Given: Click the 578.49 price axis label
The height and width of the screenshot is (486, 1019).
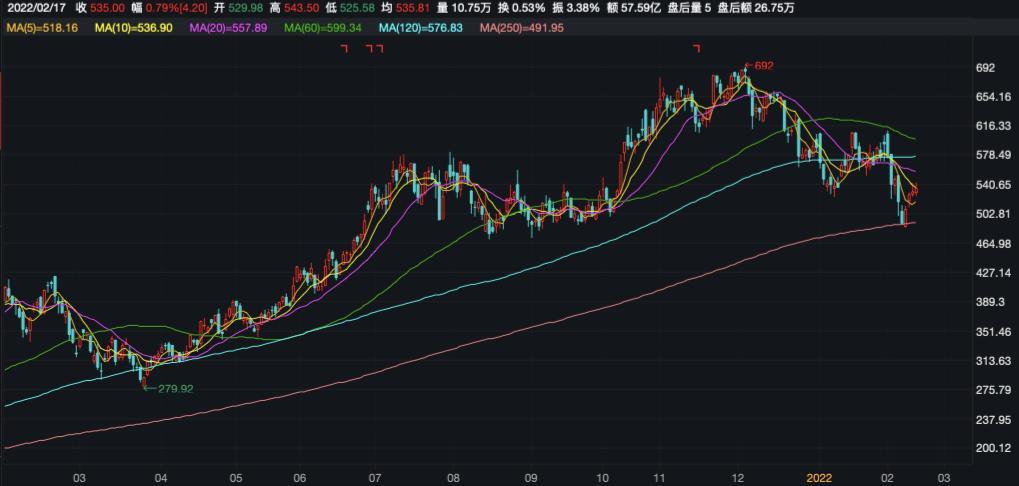Looking at the screenshot, I should point(992,155).
